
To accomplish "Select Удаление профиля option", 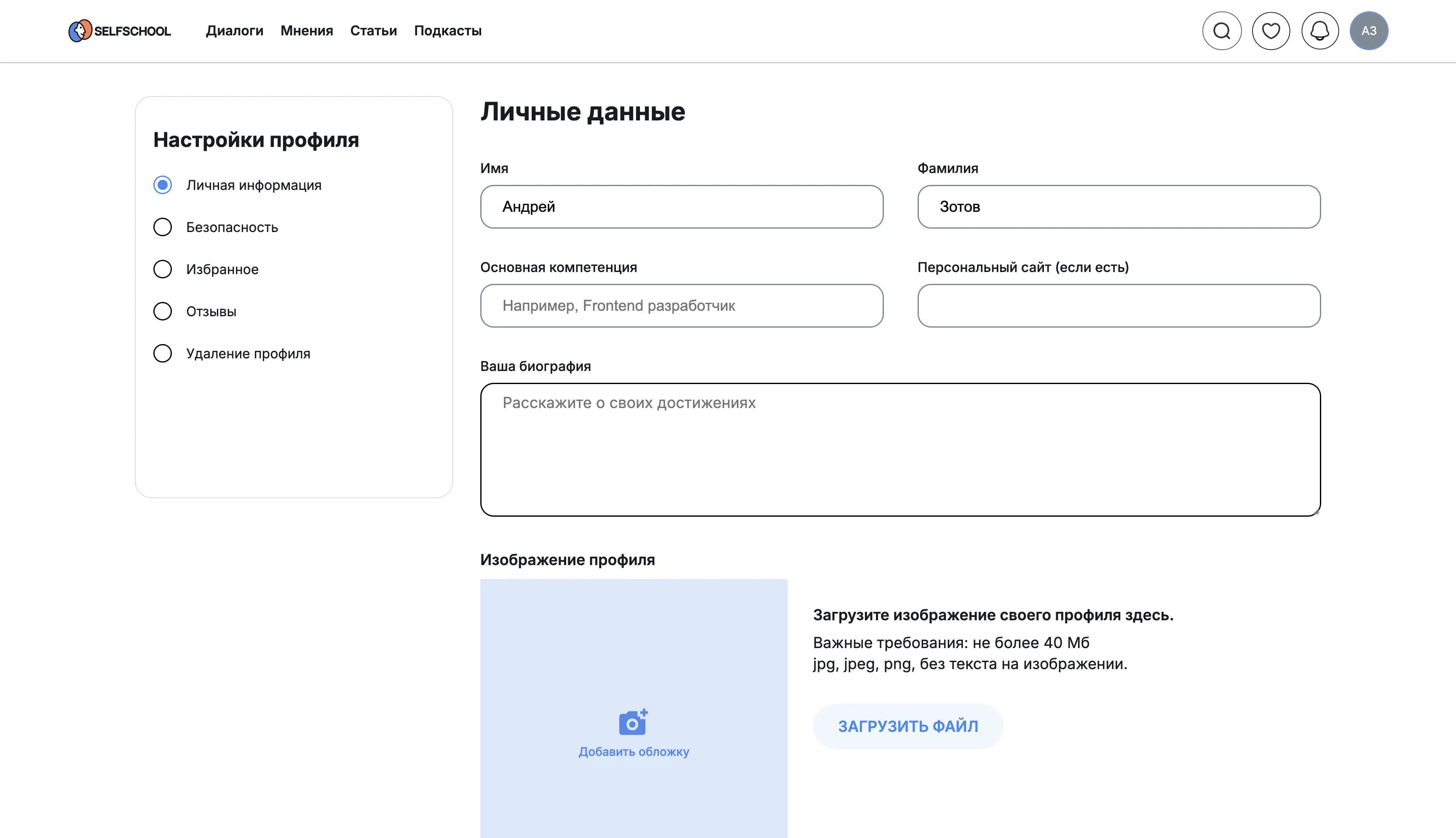I will click(163, 353).
